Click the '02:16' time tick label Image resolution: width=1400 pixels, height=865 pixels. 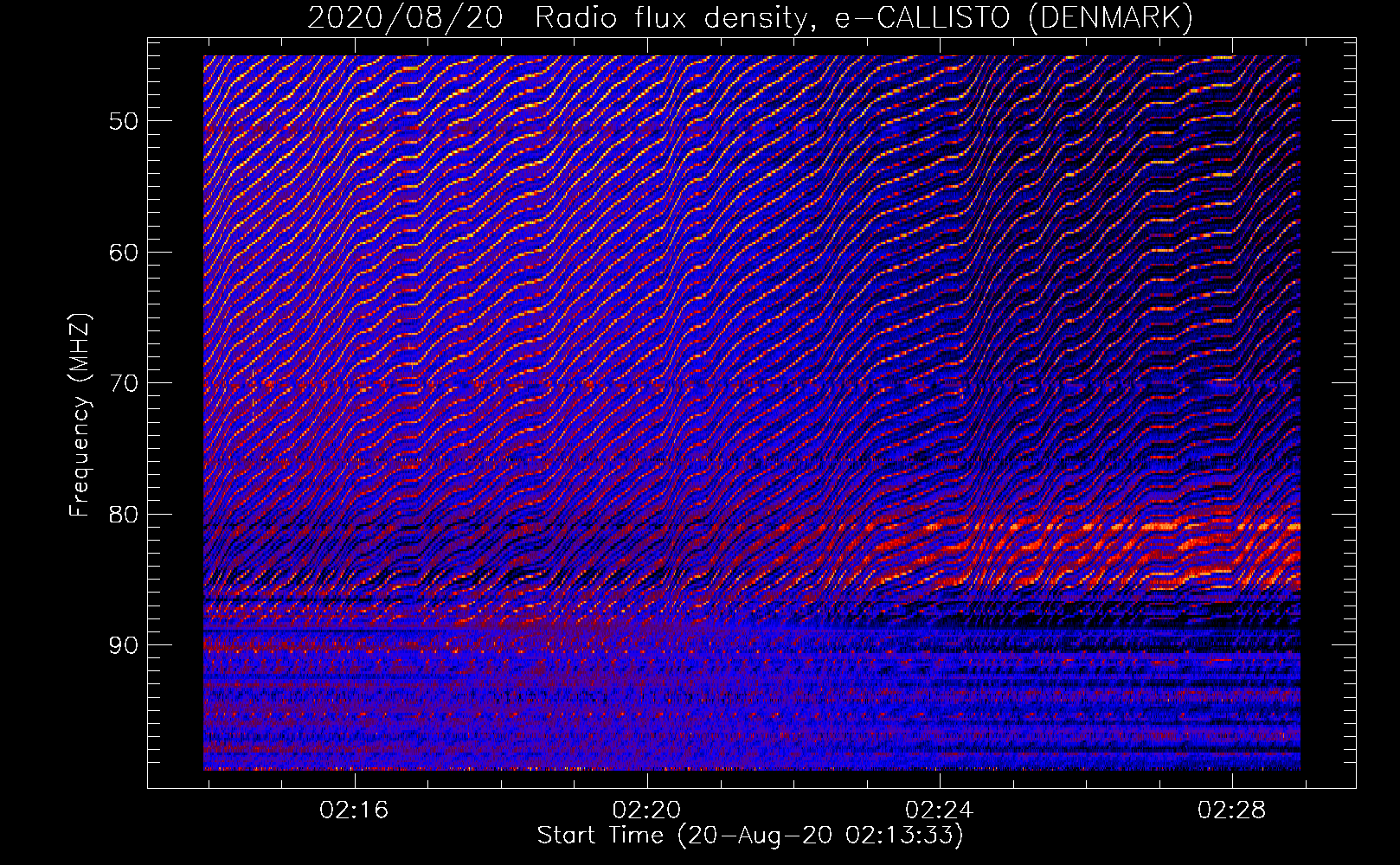(354, 810)
